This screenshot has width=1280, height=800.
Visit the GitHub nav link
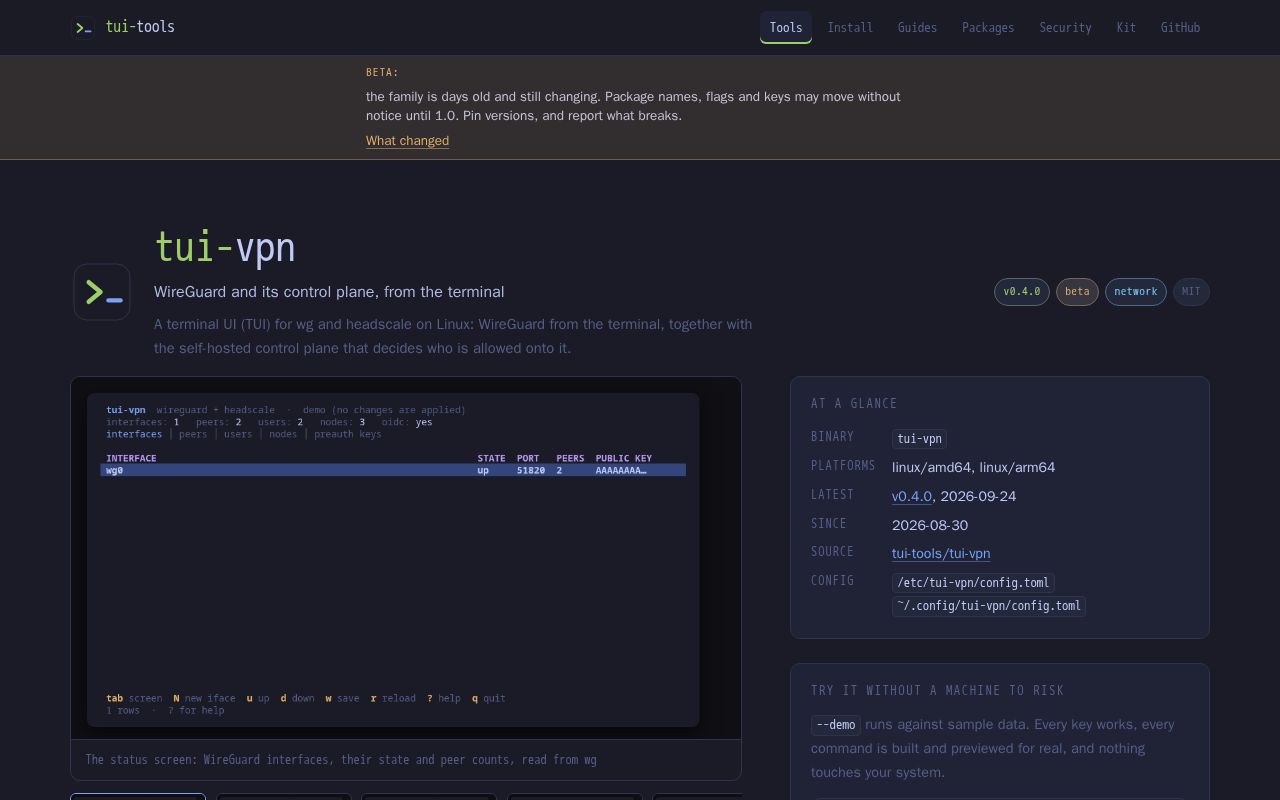click(1180, 27)
